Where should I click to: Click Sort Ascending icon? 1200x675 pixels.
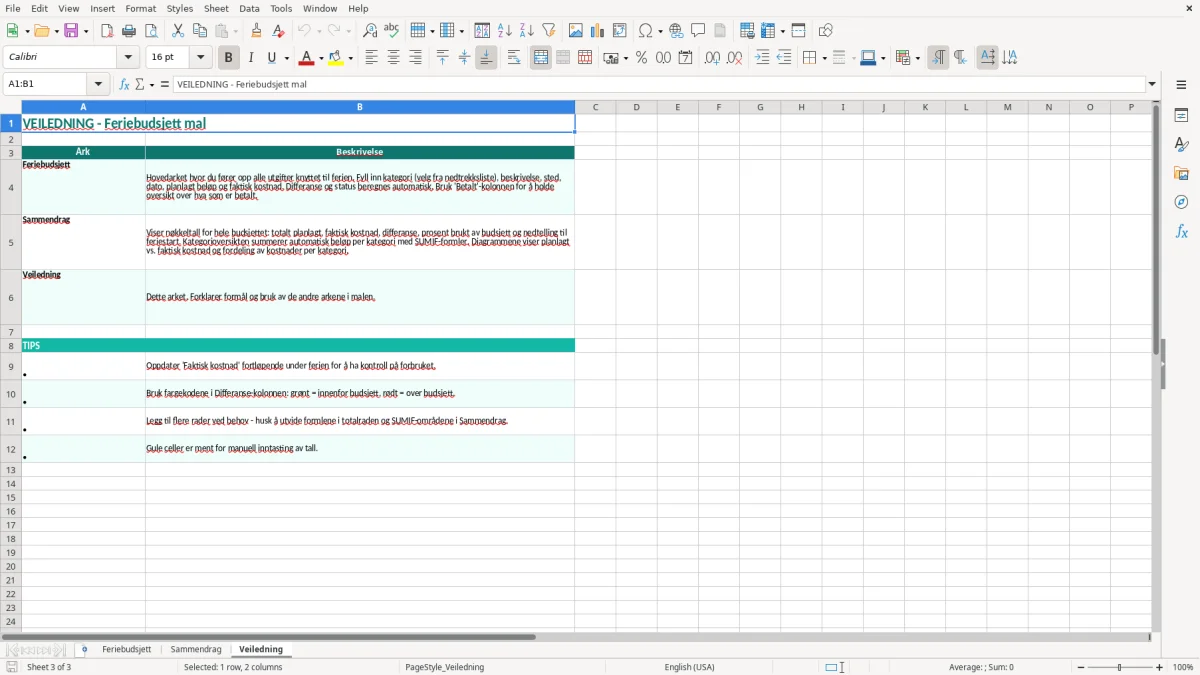pyautogui.click(x=505, y=31)
